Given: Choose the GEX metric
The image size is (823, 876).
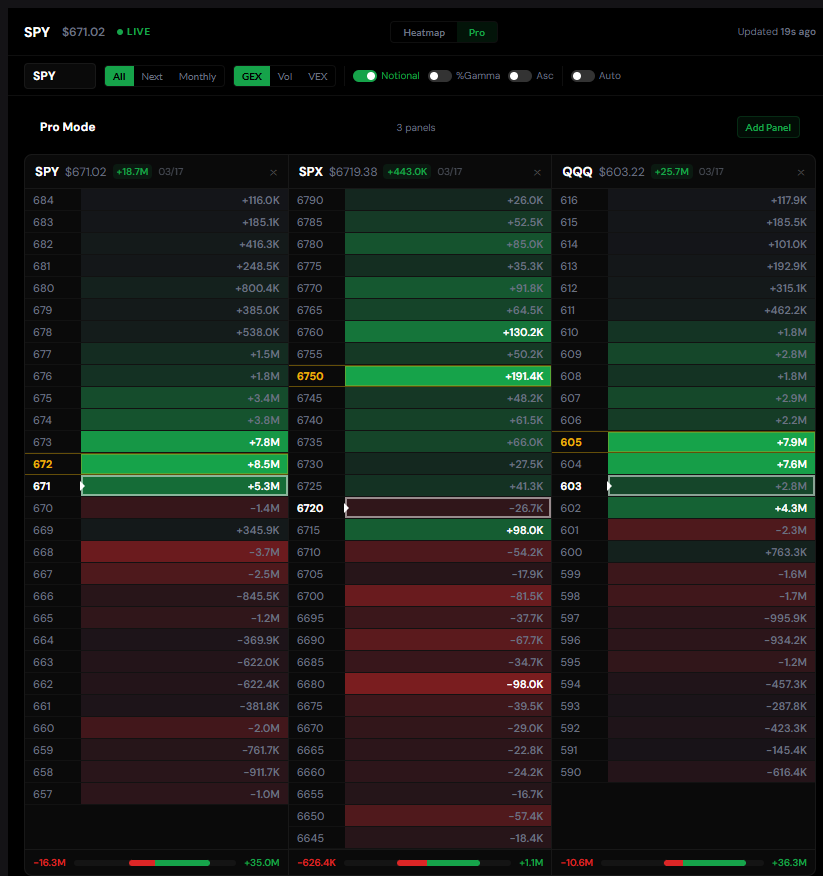Looking at the screenshot, I should (x=251, y=77).
